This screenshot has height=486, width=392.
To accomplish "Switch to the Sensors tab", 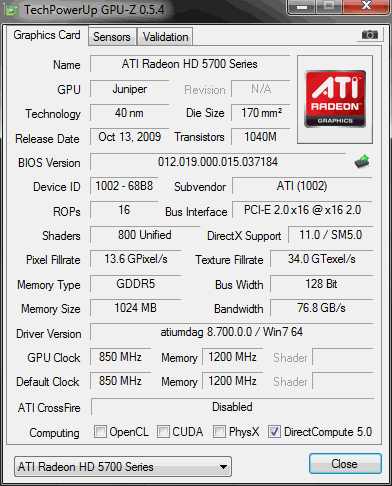I will tap(112, 37).
